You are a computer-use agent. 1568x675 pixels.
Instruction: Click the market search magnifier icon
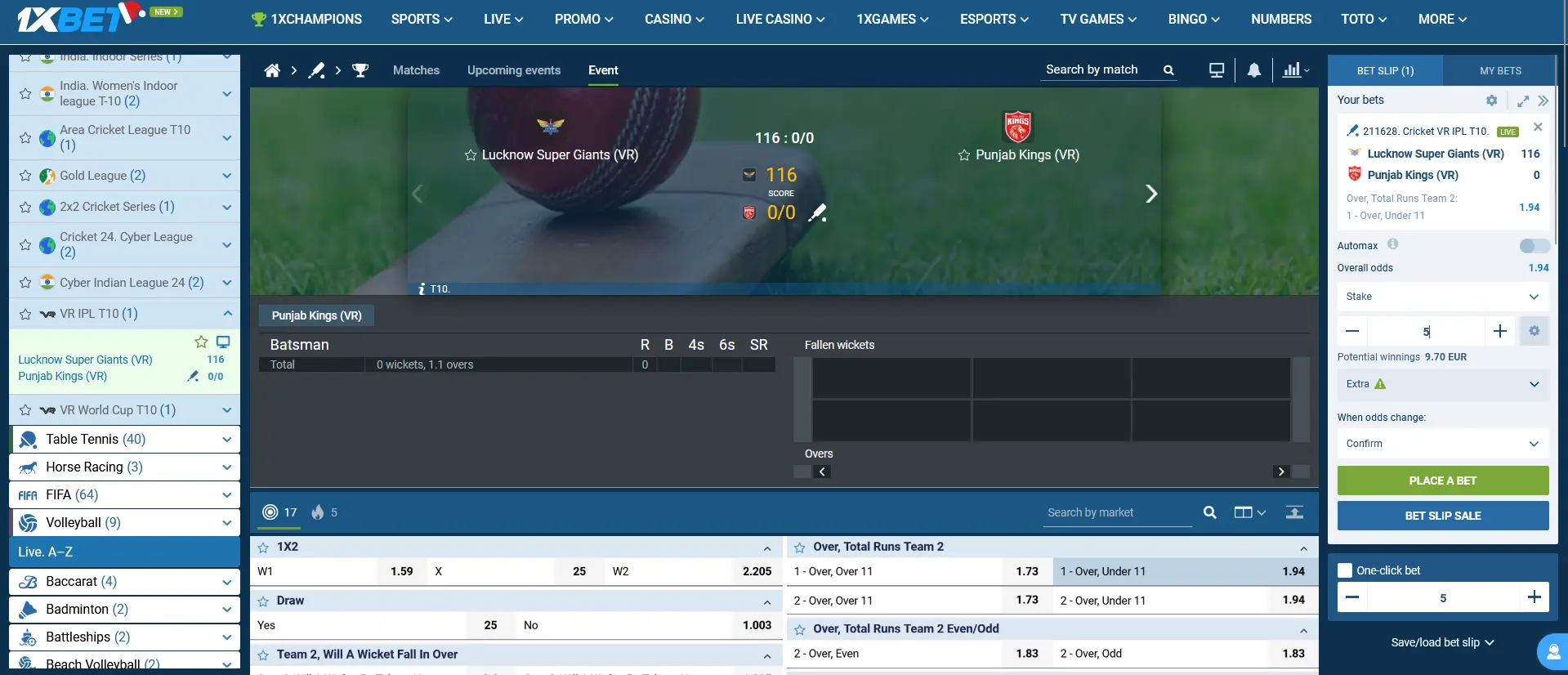tap(1210, 512)
